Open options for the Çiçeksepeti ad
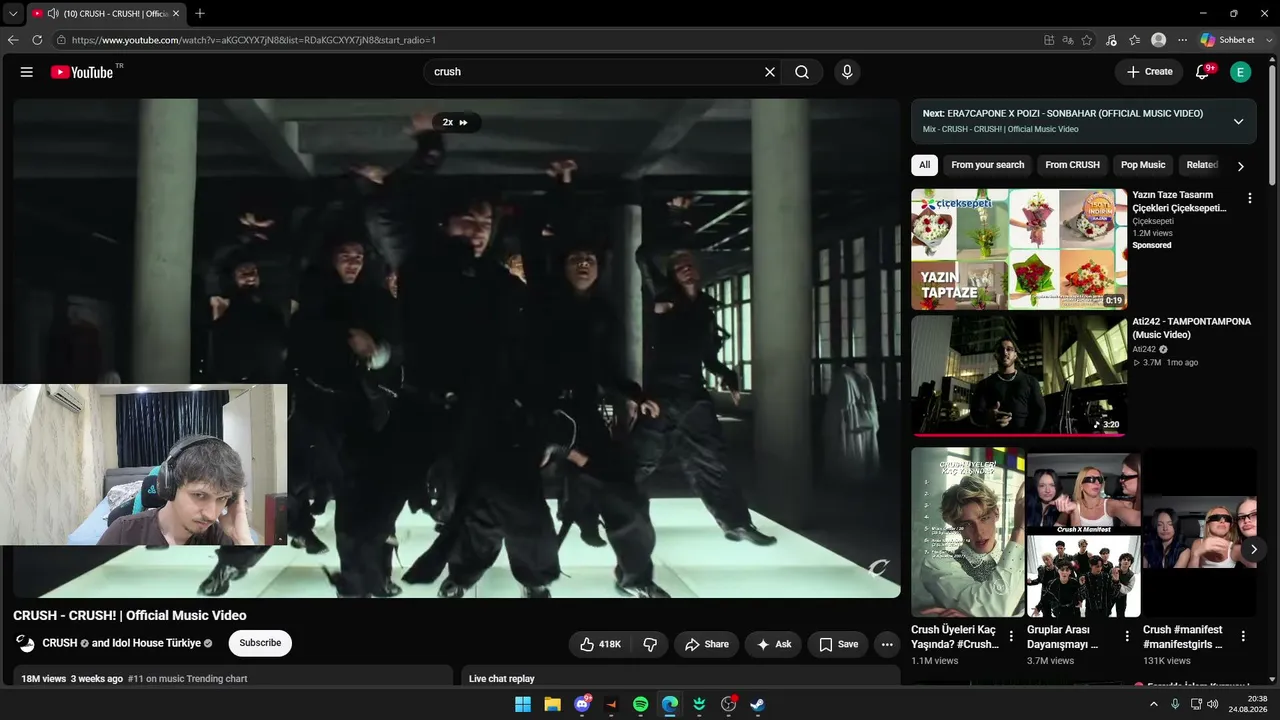Image resolution: width=1280 pixels, height=720 pixels. click(x=1250, y=198)
